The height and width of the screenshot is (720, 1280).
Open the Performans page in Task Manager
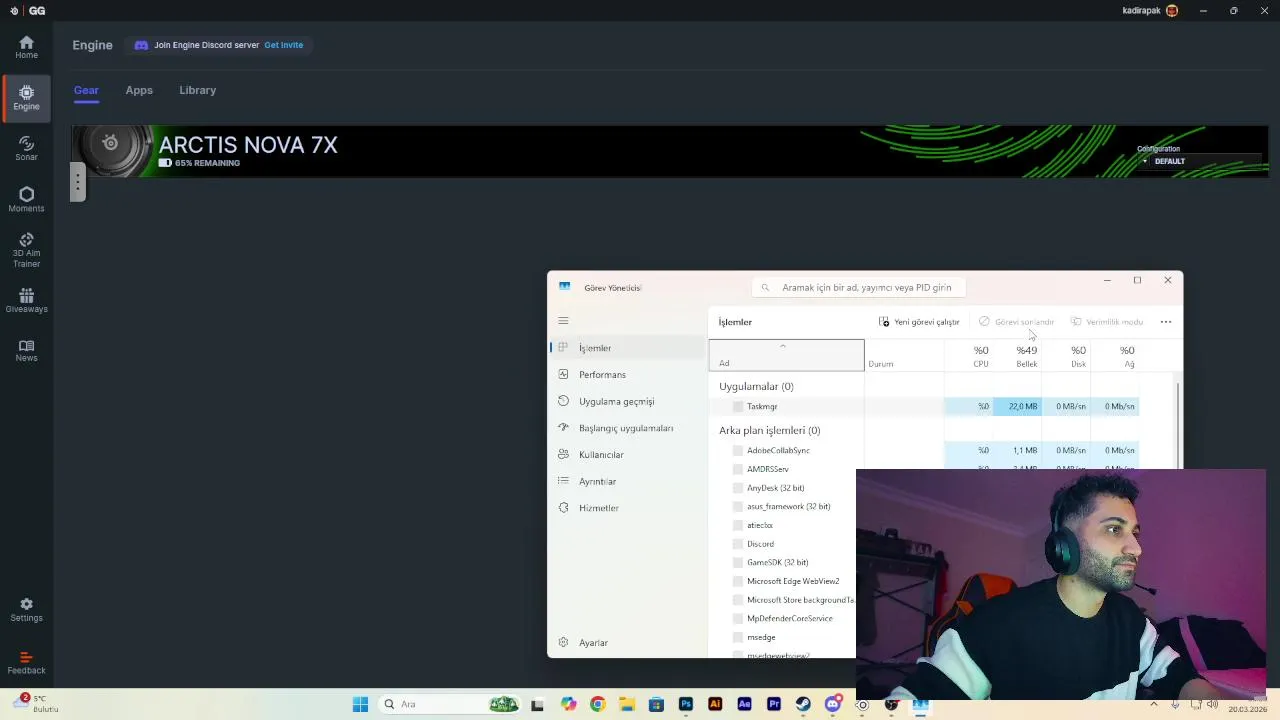pyautogui.click(x=628, y=374)
